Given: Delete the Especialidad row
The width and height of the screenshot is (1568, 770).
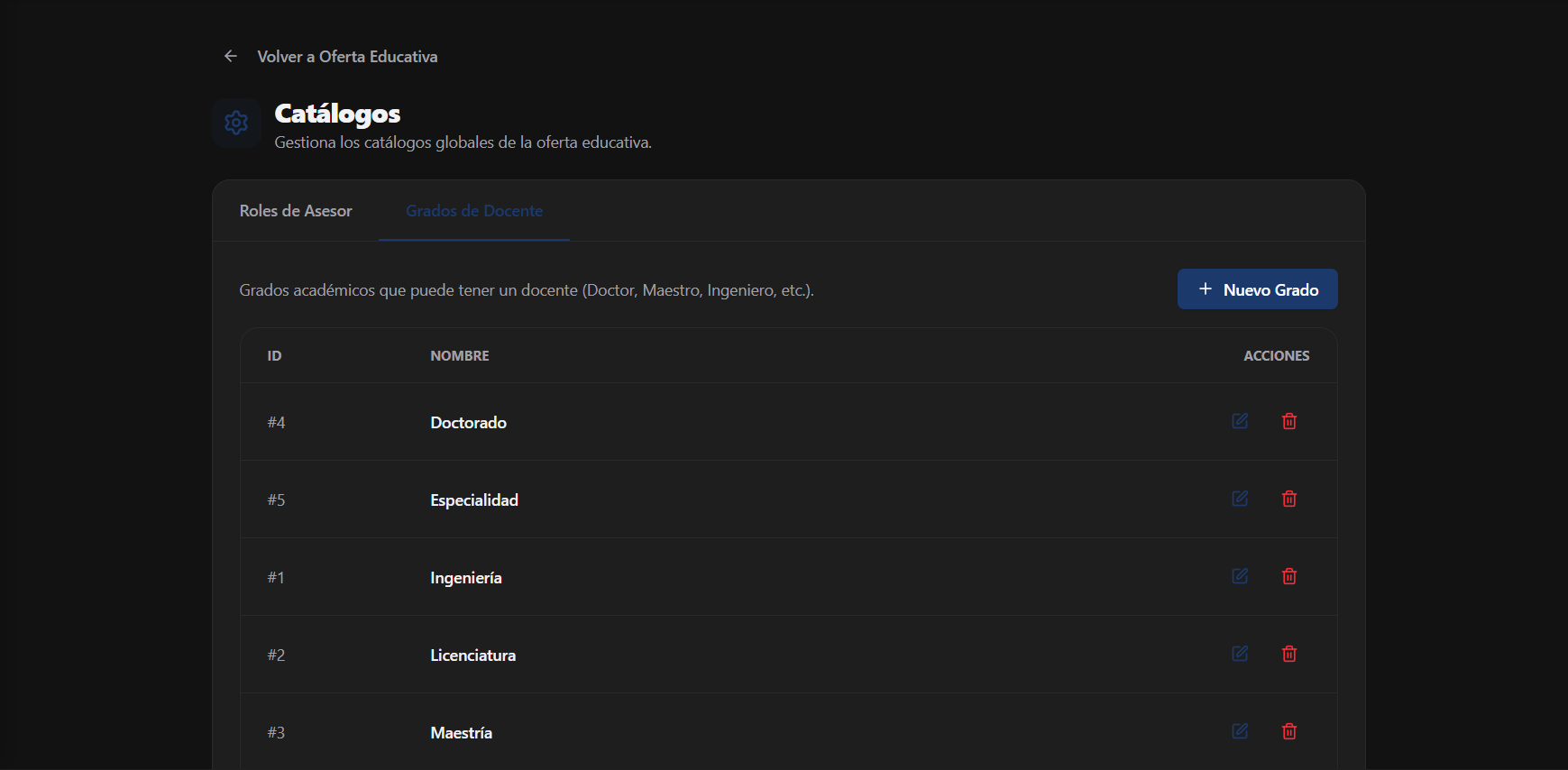Looking at the screenshot, I should tap(1289, 499).
